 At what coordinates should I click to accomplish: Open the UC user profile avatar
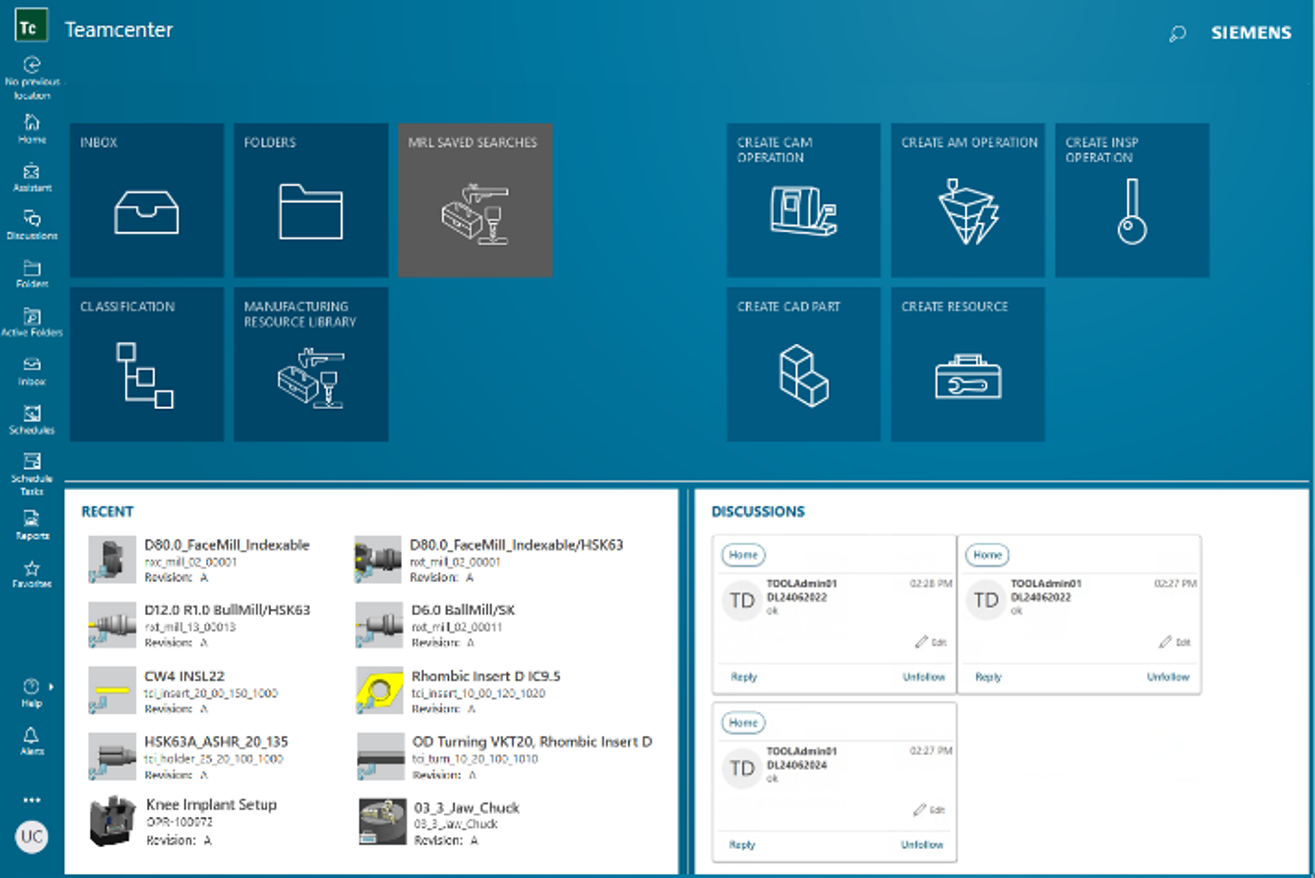click(x=32, y=836)
